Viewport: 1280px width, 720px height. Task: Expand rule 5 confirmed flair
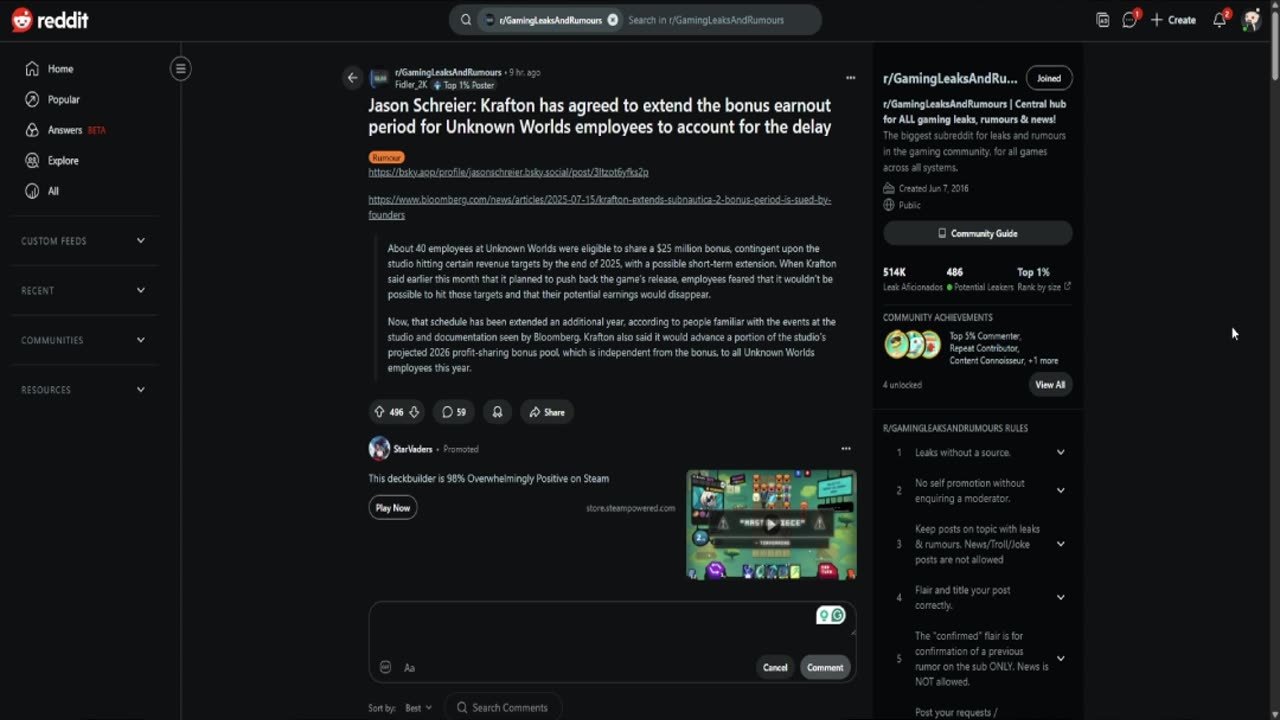point(978,658)
